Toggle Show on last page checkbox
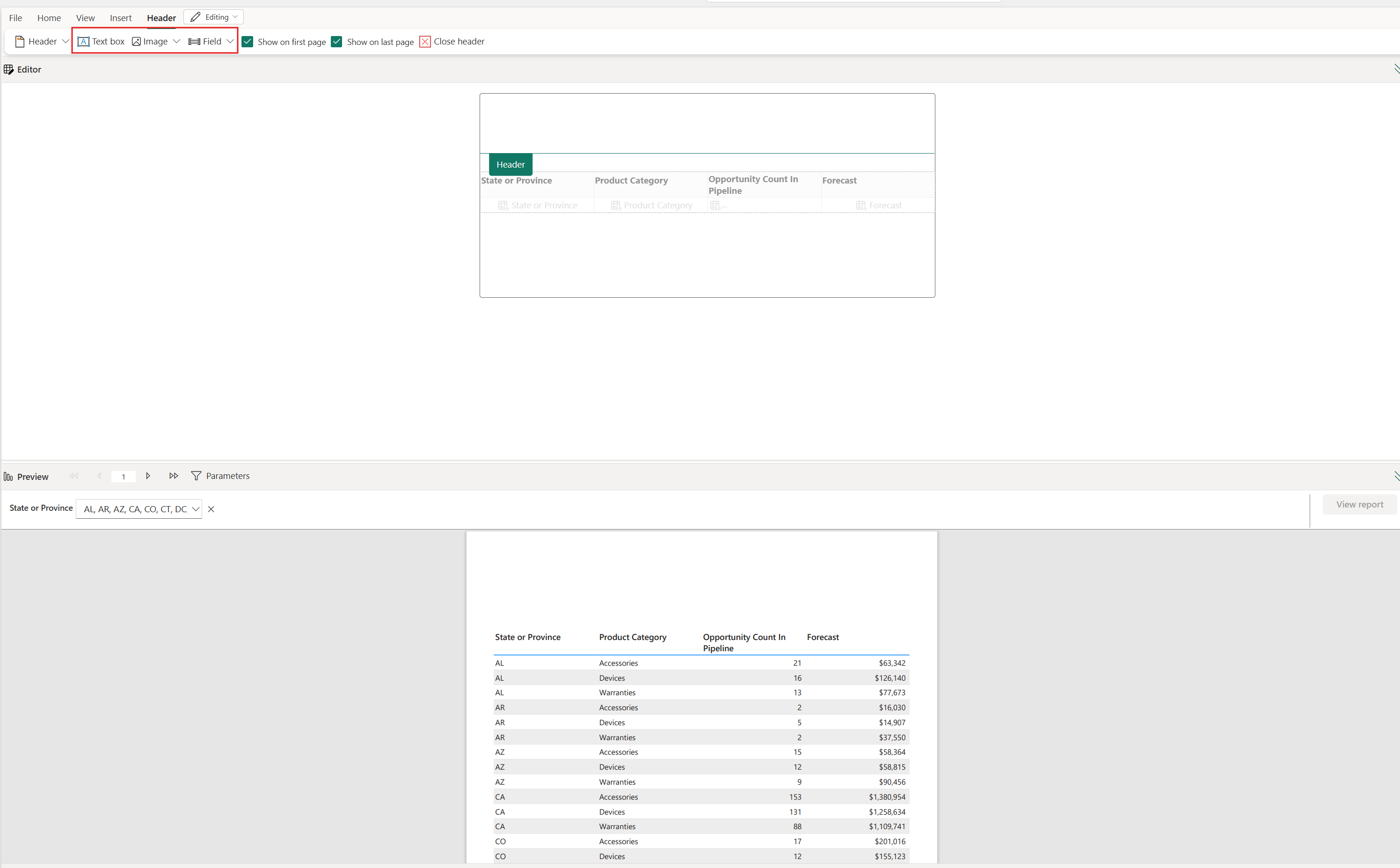Screen dimensions: 1400x868 [x=338, y=42]
